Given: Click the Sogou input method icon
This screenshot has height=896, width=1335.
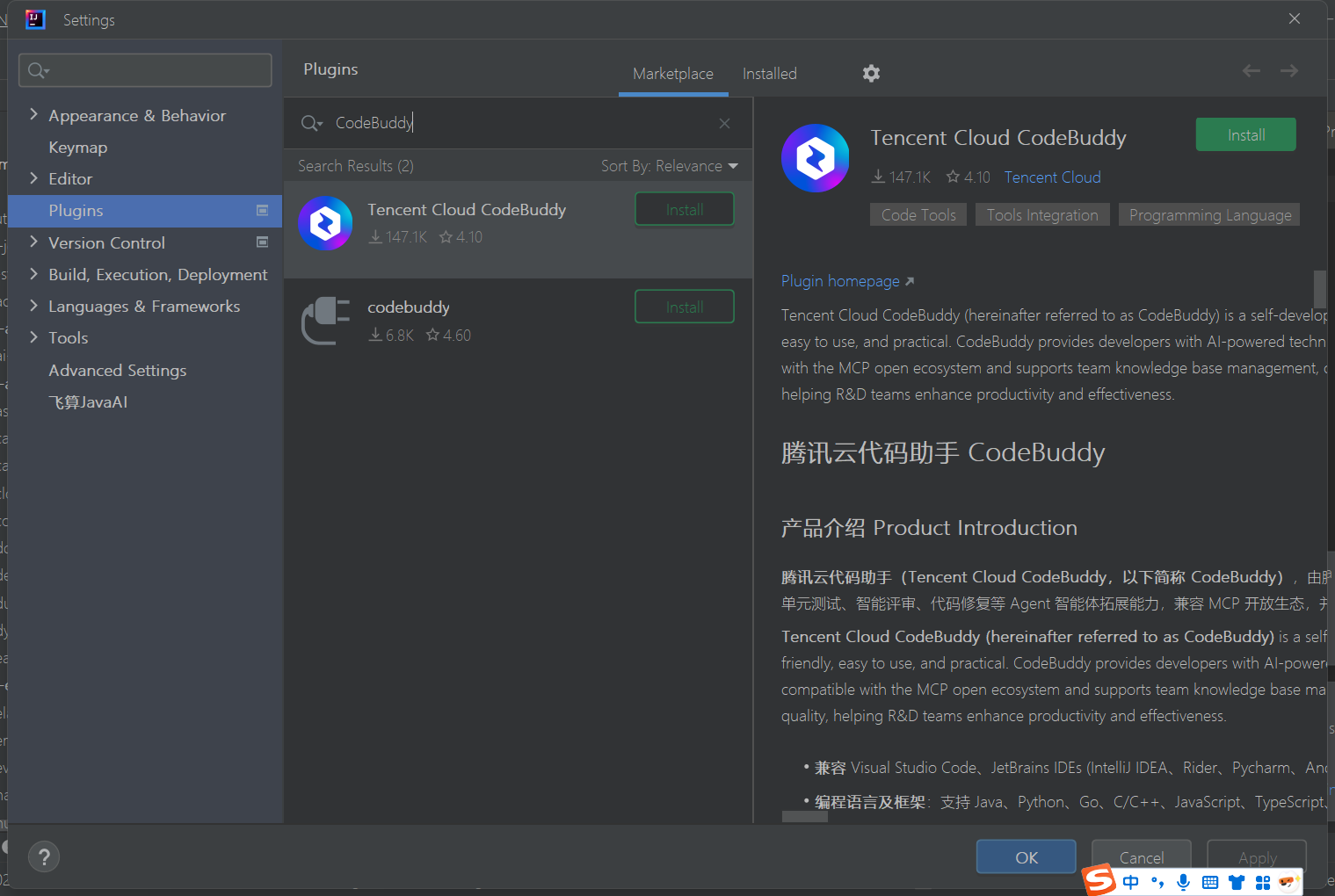Looking at the screenshot, I should click(x=1099, y=880).
